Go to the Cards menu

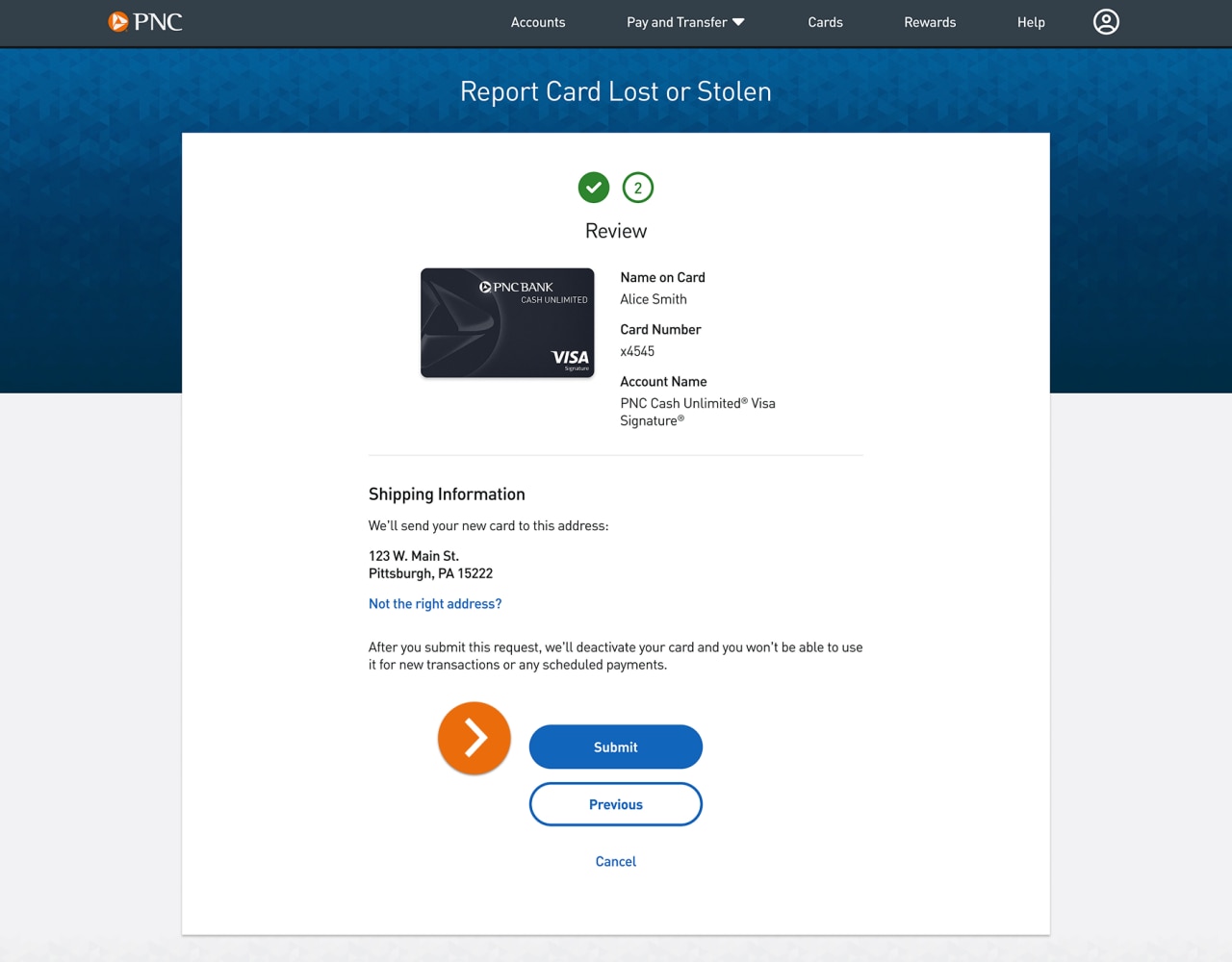825,22
